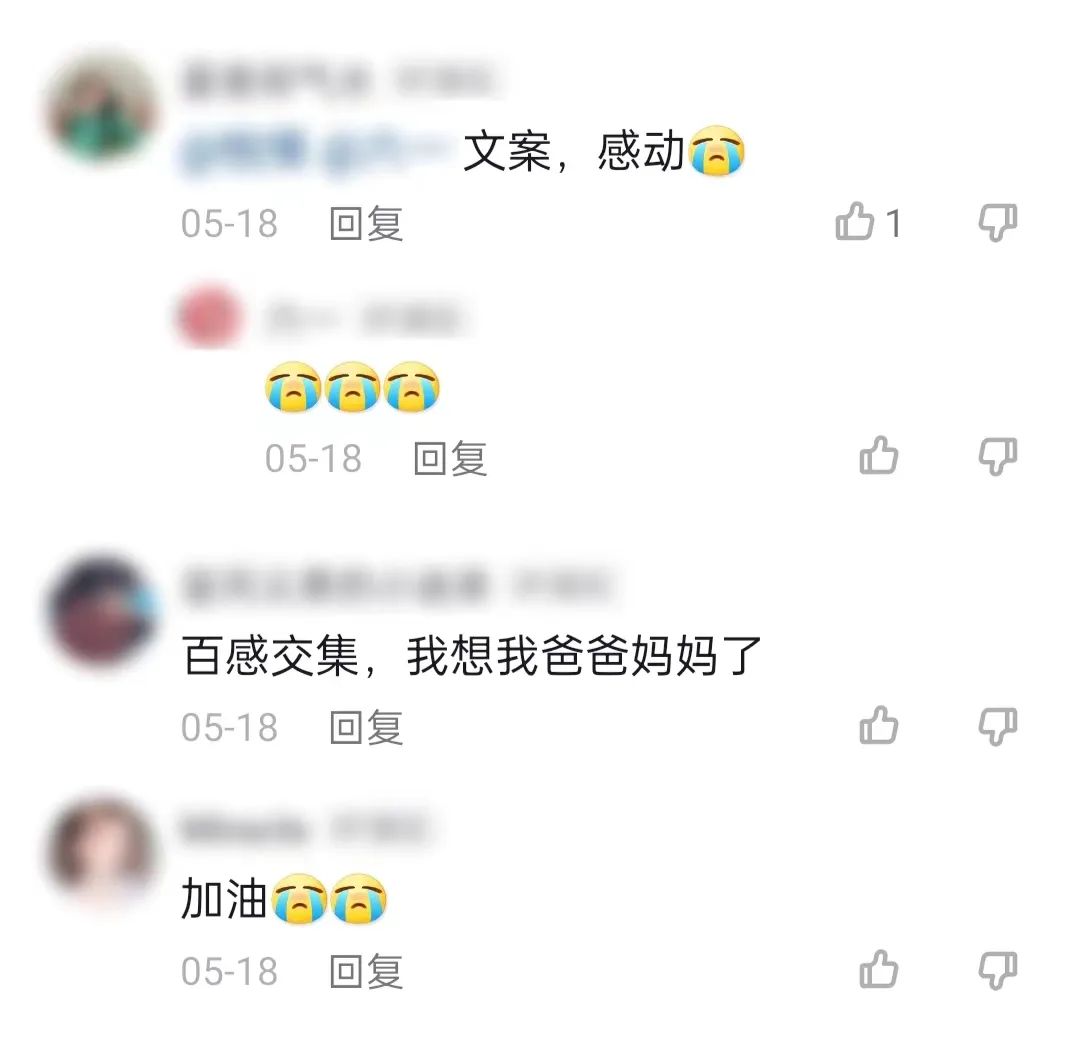
Task: Dislike the '加油' comment
Action: click(x=997, y=970)
